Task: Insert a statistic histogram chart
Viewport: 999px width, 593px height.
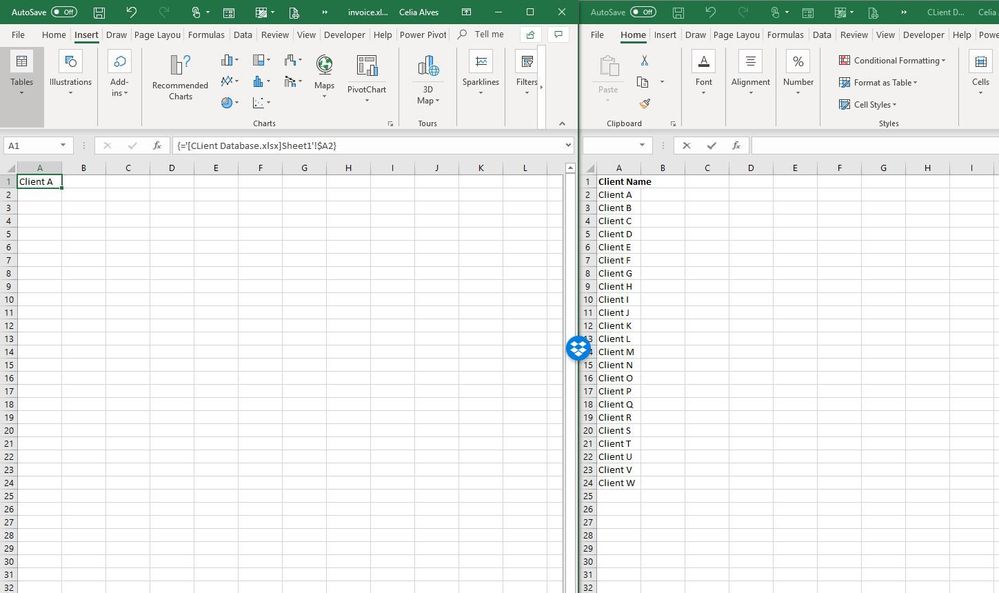Action: (x=261, y=82)
